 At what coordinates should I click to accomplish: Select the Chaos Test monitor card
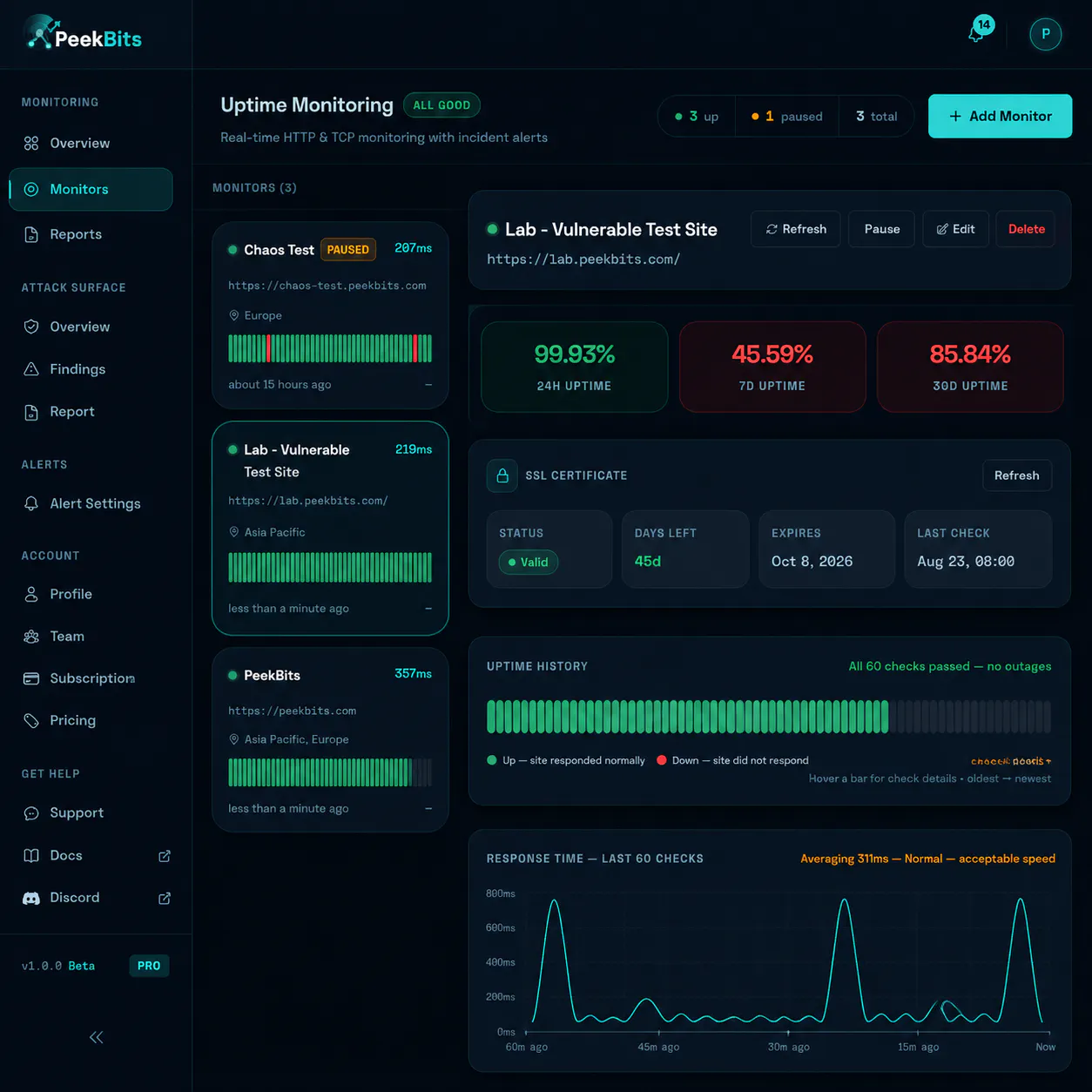330,315
